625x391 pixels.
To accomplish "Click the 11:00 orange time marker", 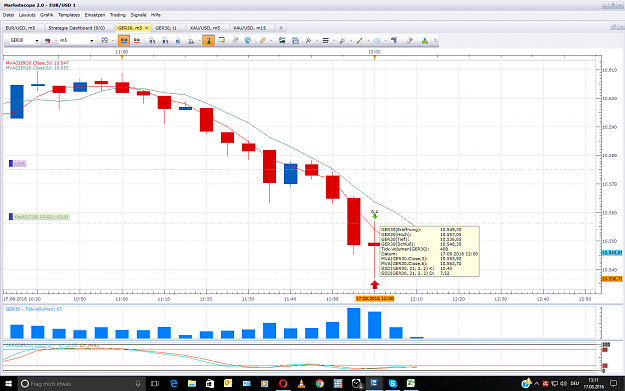I will point(122,58).
